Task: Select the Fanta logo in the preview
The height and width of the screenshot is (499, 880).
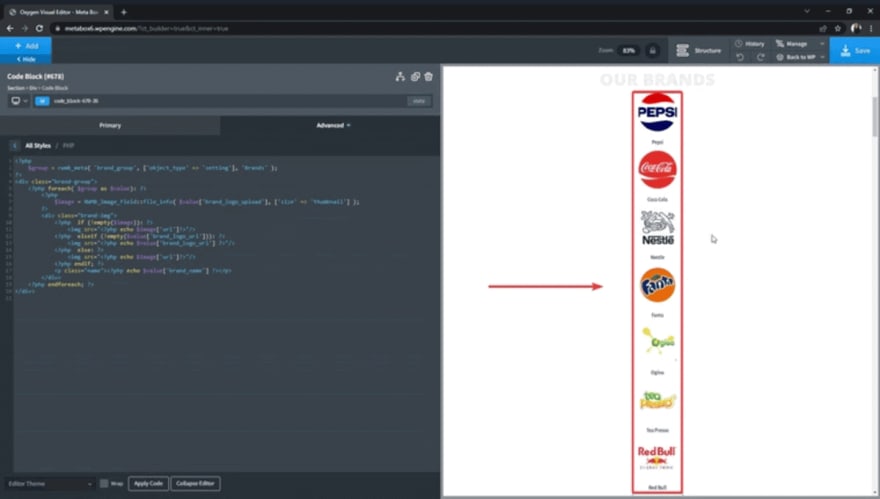Action: 657,285
